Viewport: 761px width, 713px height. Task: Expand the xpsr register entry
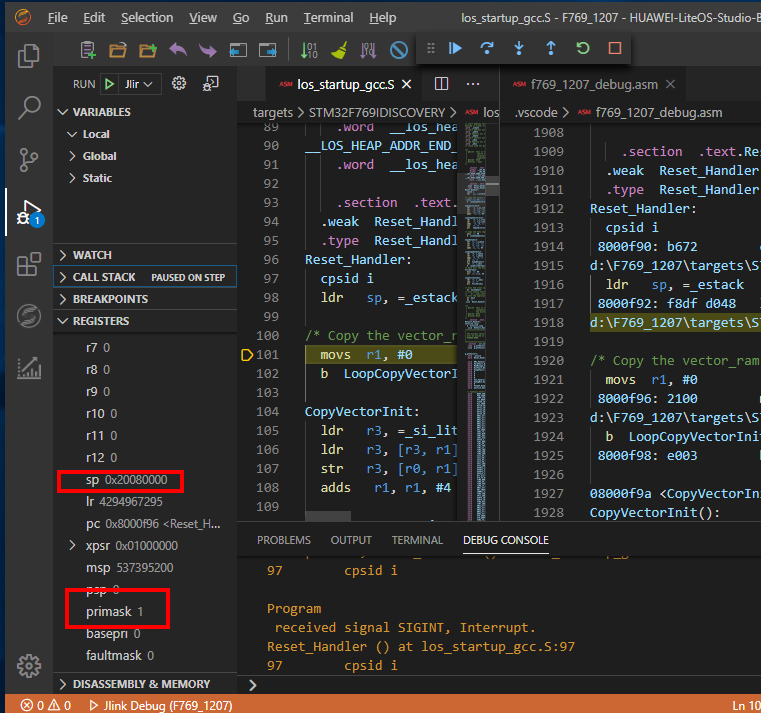pyautogui.click(x=73, y=545)
